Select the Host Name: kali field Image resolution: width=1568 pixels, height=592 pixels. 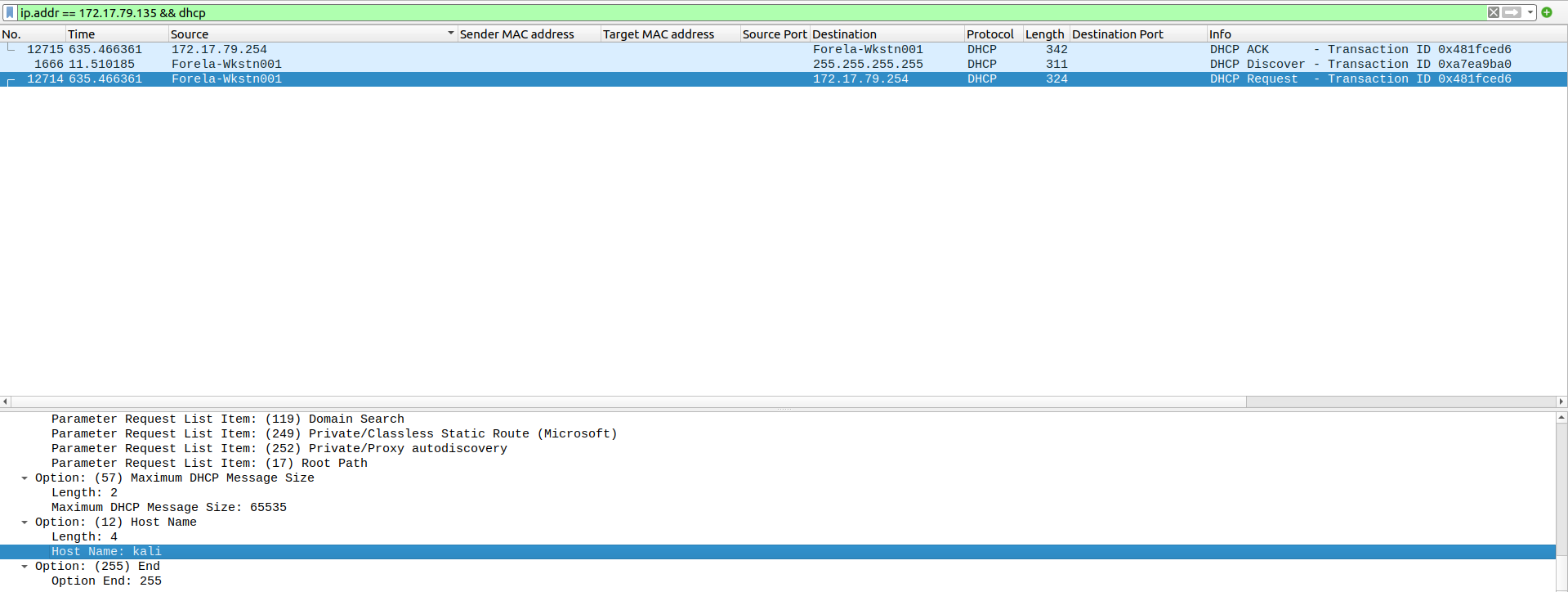[106, 552]
